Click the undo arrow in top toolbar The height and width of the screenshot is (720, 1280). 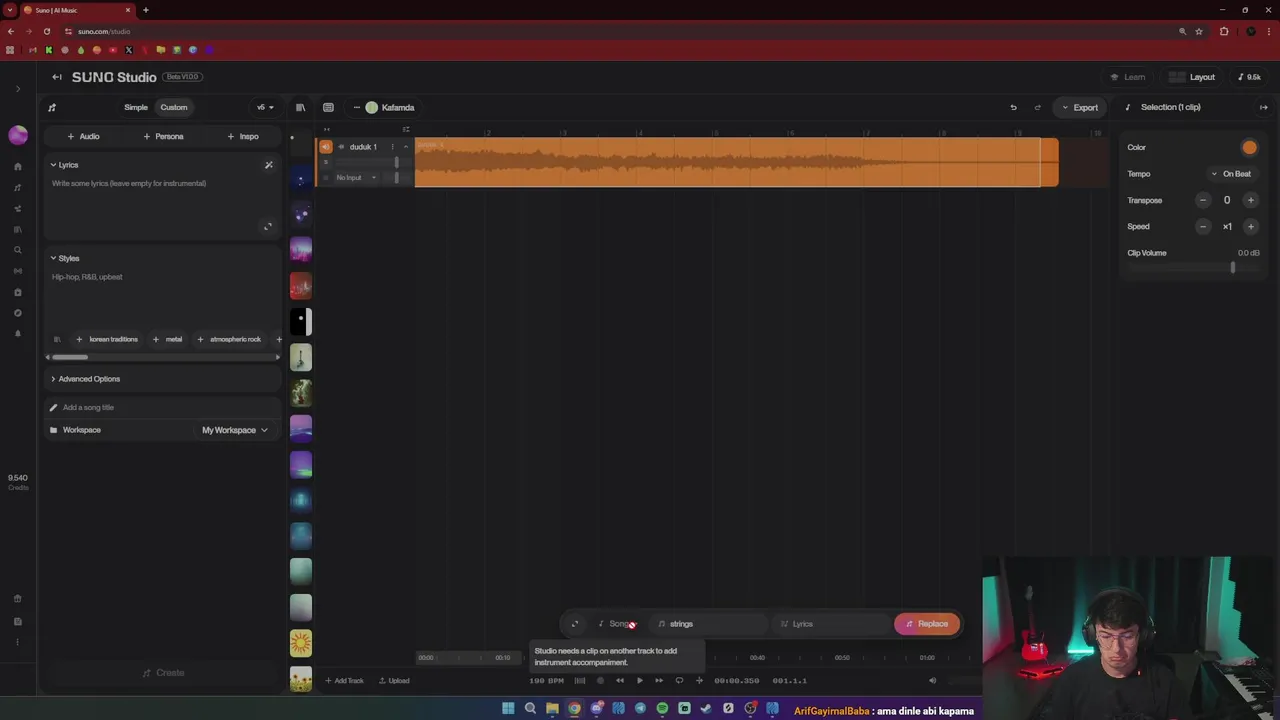point(1013,107)
